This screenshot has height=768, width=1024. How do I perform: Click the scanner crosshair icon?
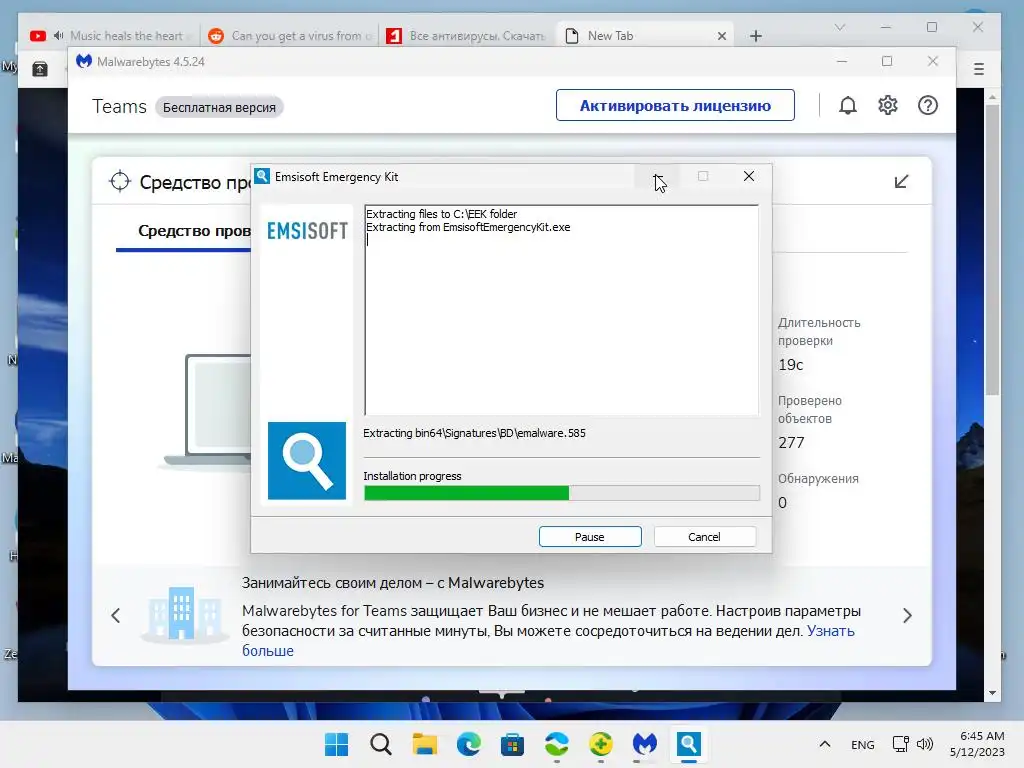[x=120, y=182]
